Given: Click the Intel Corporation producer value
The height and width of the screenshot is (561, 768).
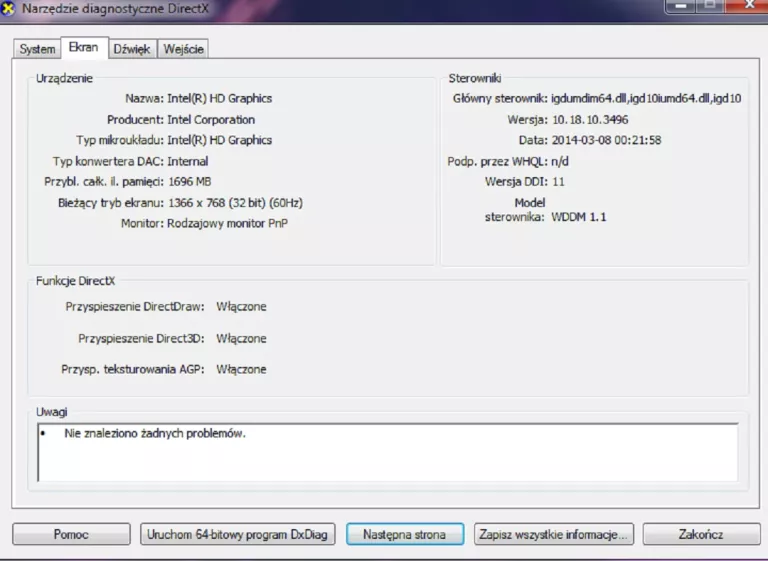Looking at the screenshot, I should pyautogui.click(x=211, y=120).
